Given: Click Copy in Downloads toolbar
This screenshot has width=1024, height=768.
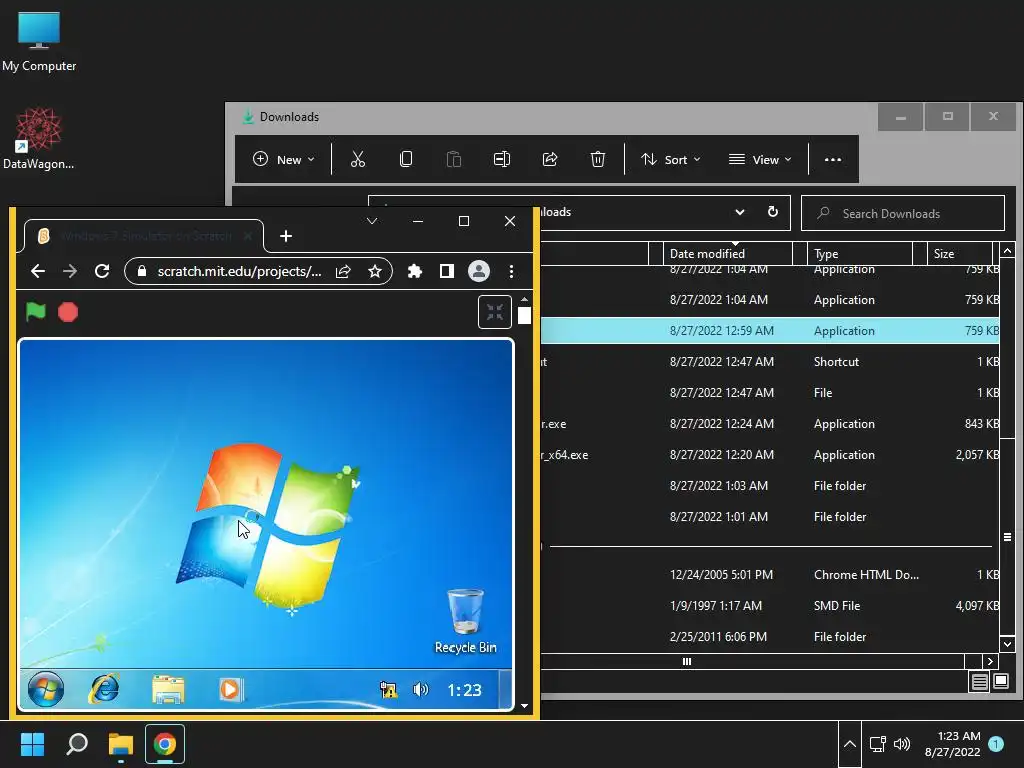Looking at the screenshot, I should point(406,159).
